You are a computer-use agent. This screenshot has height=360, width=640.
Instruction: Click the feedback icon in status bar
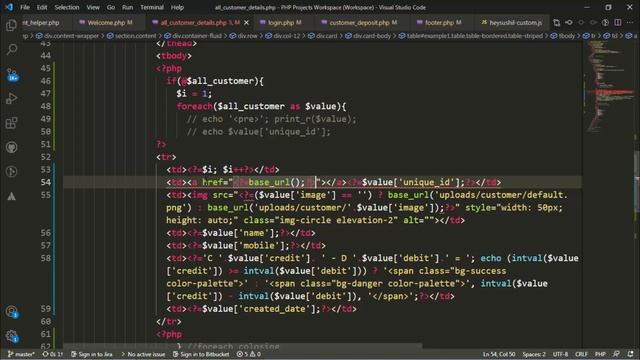616,354
